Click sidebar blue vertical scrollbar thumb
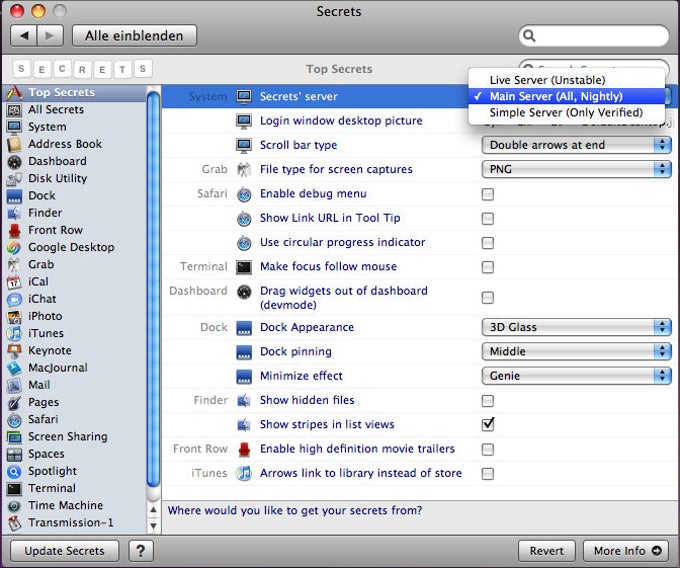The width and height of the screenshot is (680, 568). coord(153,289)
